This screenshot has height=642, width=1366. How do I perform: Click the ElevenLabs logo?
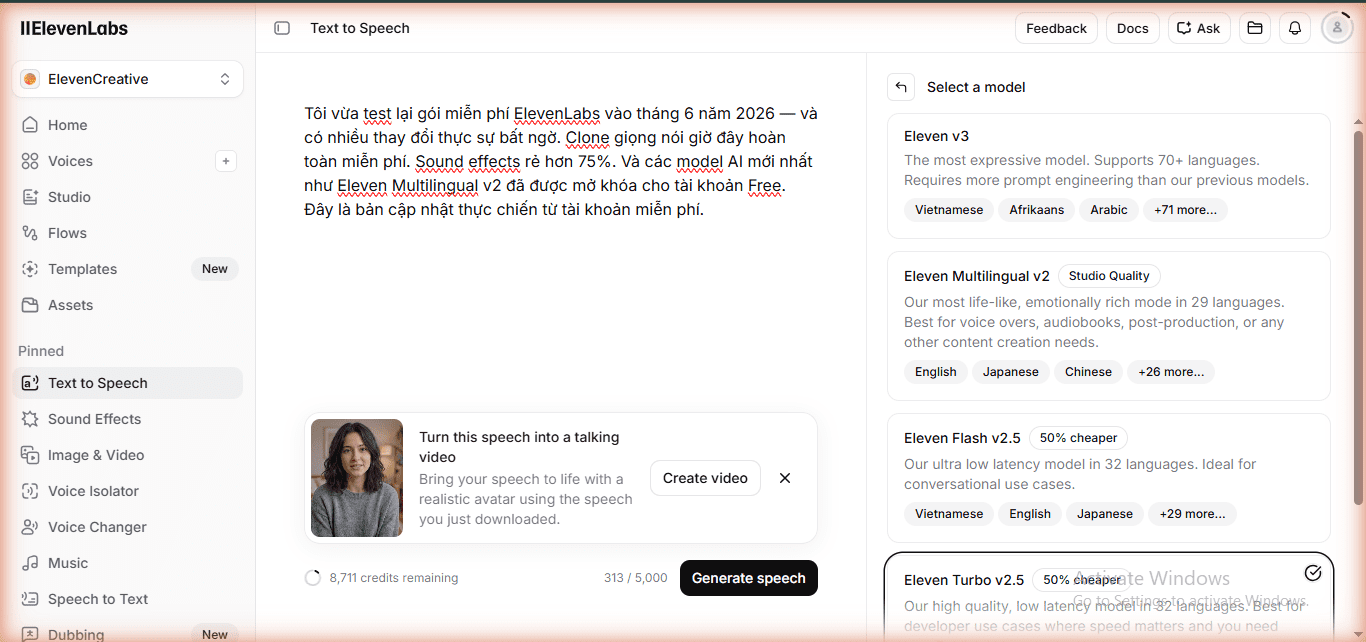point(75,28)
